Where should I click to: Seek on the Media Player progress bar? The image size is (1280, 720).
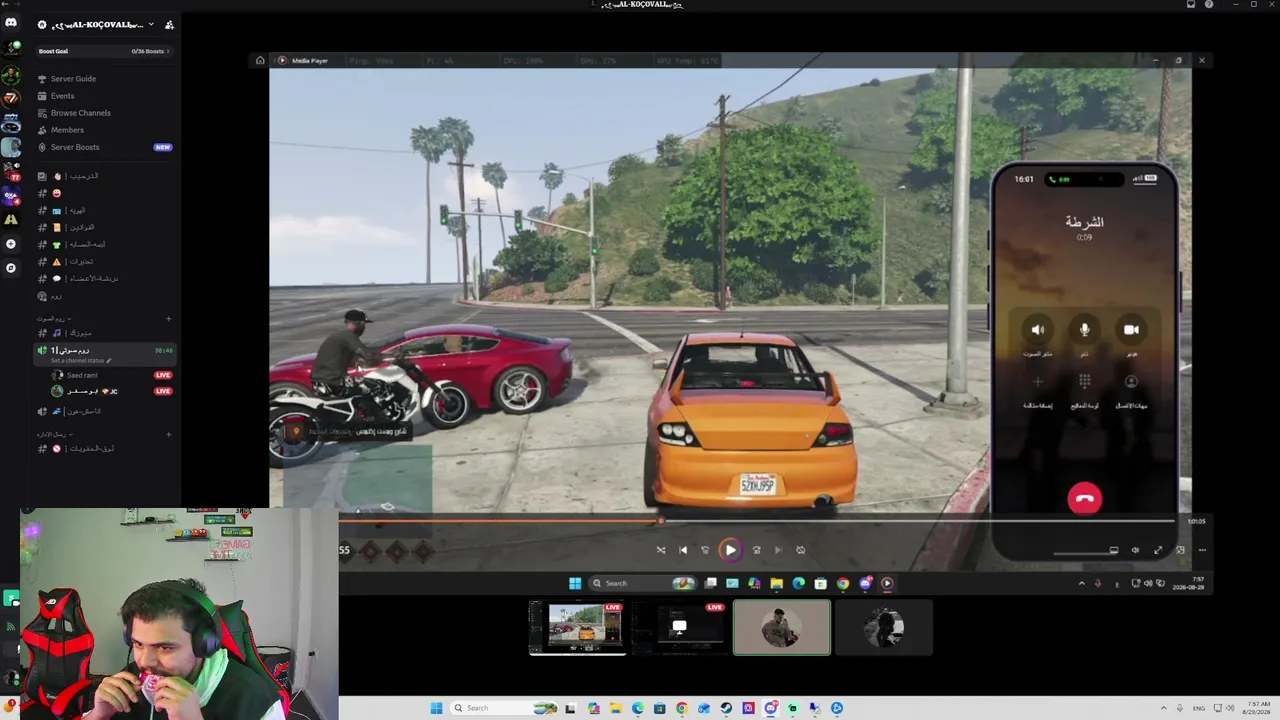[x=756, y=521]
